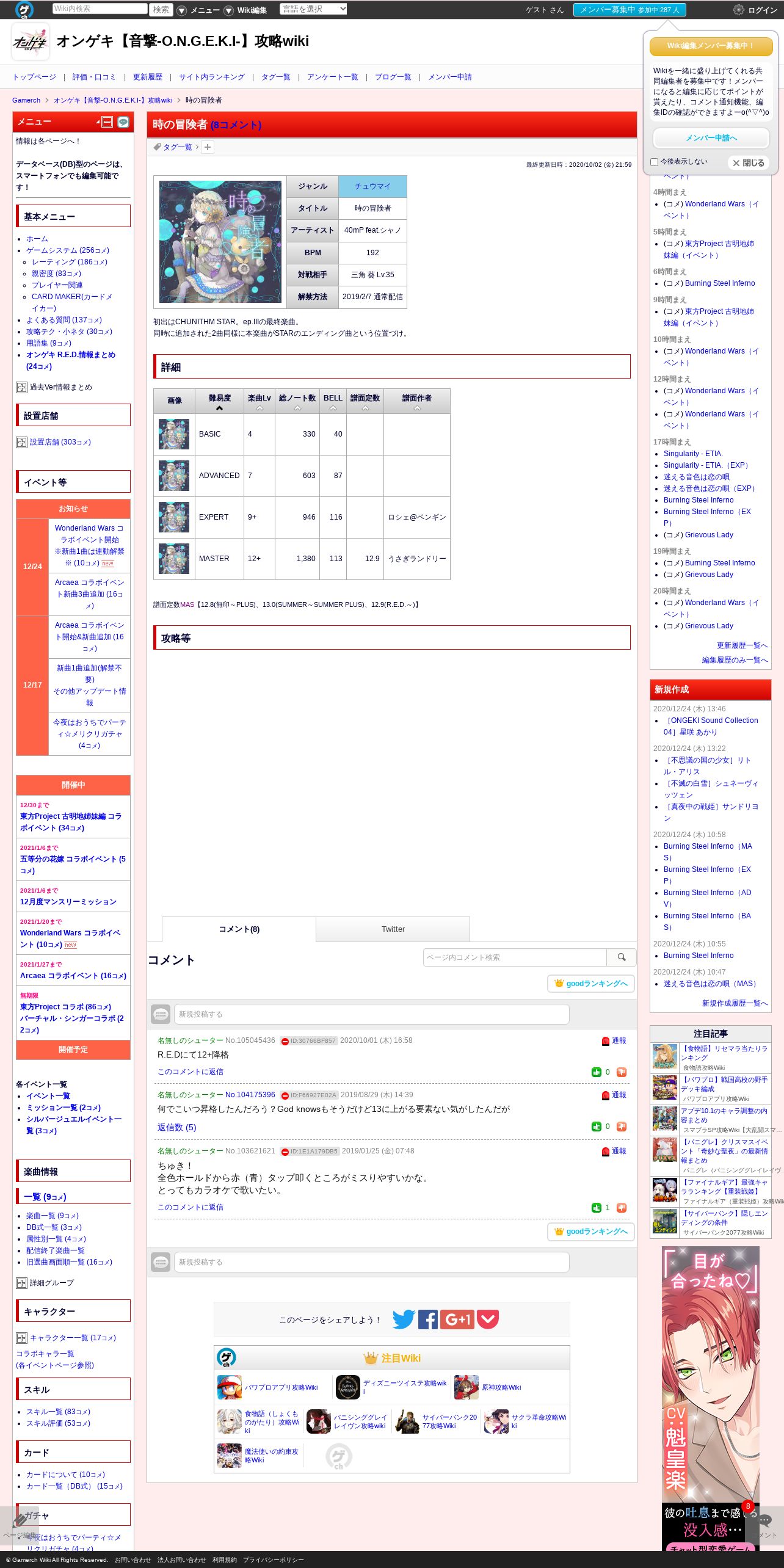The image size is (784, 1568).
Task: Open 返信数 (5) replies link
Action: tap(176, 1127)
